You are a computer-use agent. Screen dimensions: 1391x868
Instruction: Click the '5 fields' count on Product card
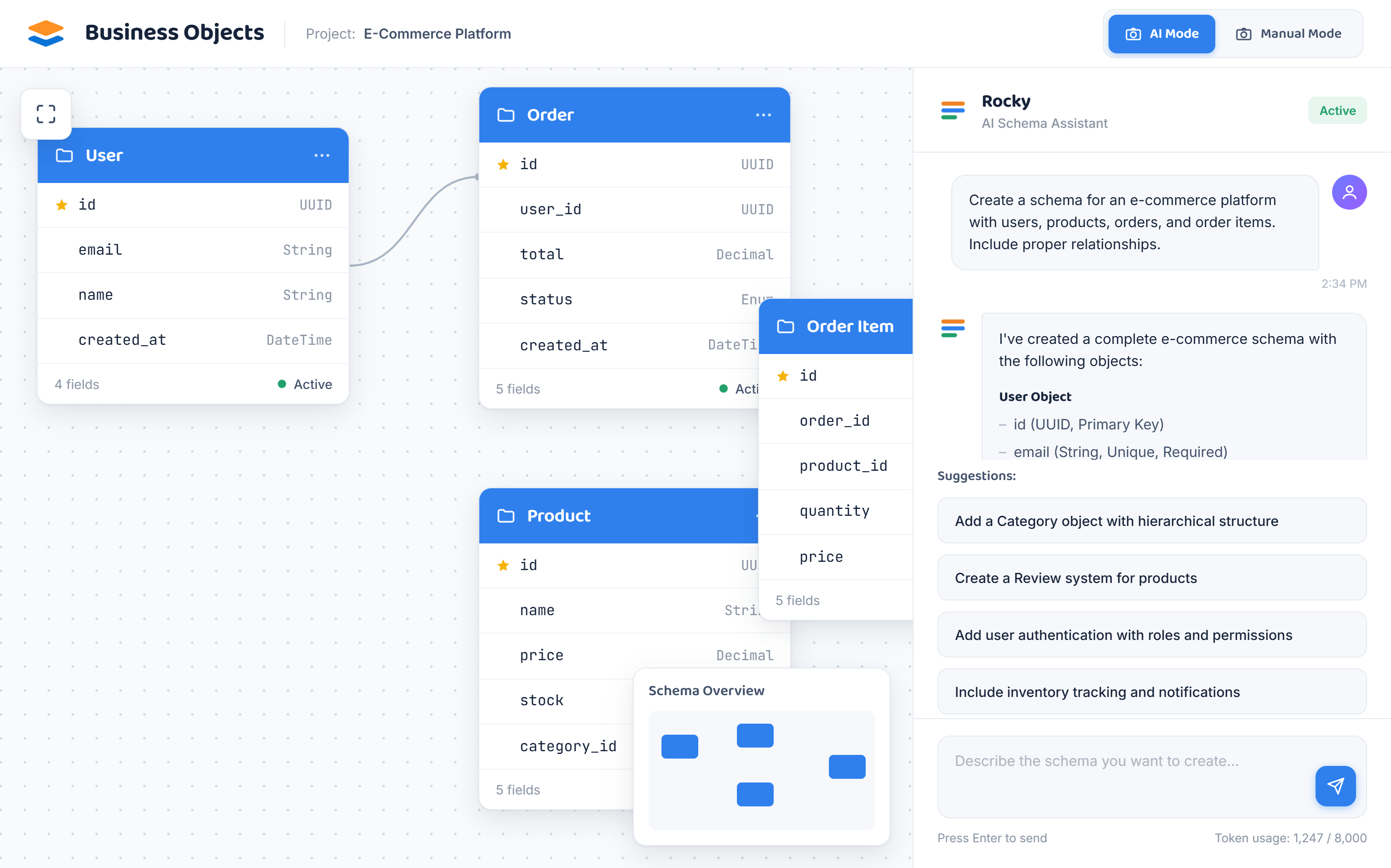pyautogui.click(x=518, y=789)
